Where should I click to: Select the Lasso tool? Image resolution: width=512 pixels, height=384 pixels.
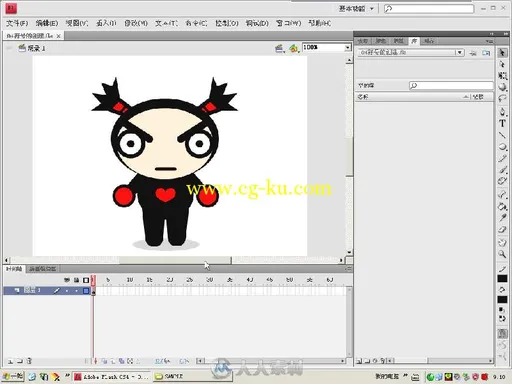[502, 99]
